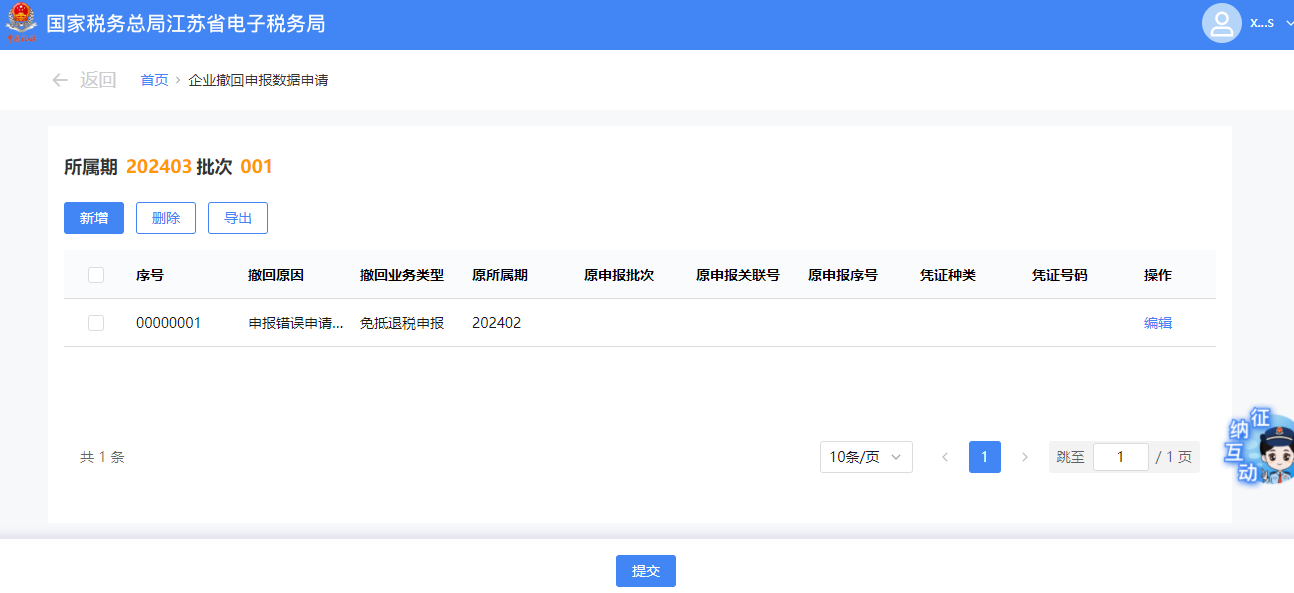
Task: Expand the 10条/页 page size dropdown
Action: click(x=866, y=457)
